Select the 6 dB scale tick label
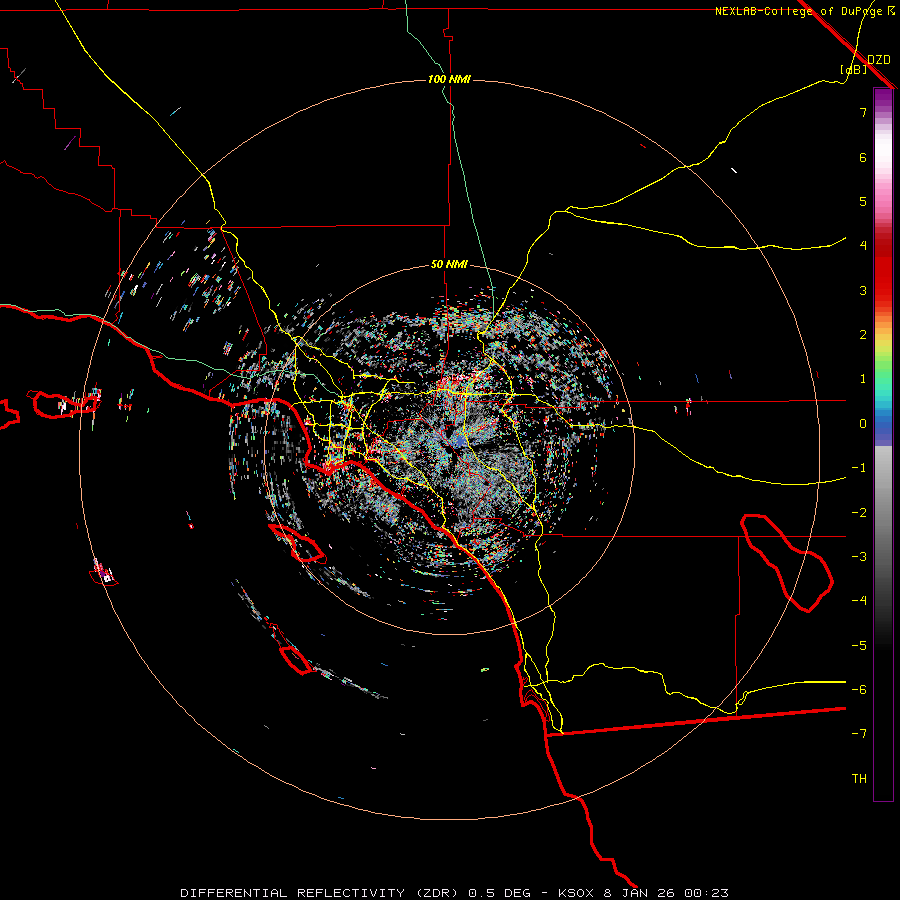Image resolution: width=900 pixels, height=900 pixels. click(x=863, y=157)
